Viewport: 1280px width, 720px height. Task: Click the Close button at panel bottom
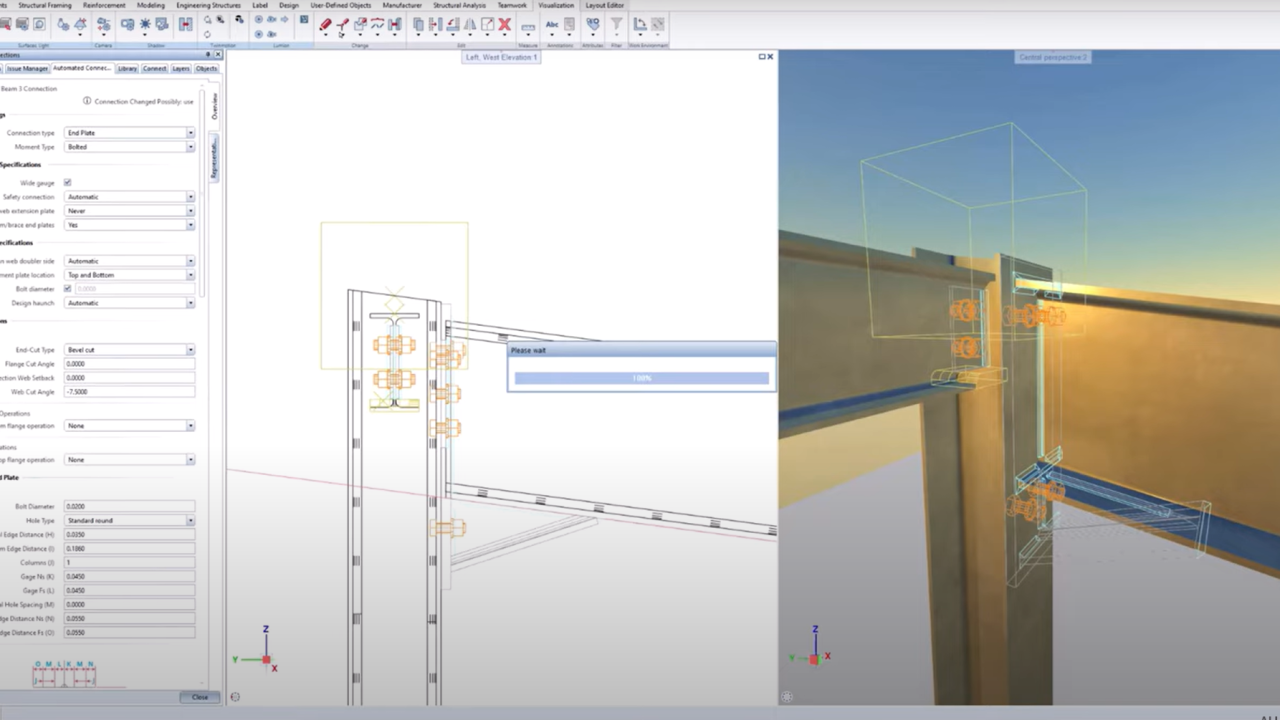[x=199, y=696]
